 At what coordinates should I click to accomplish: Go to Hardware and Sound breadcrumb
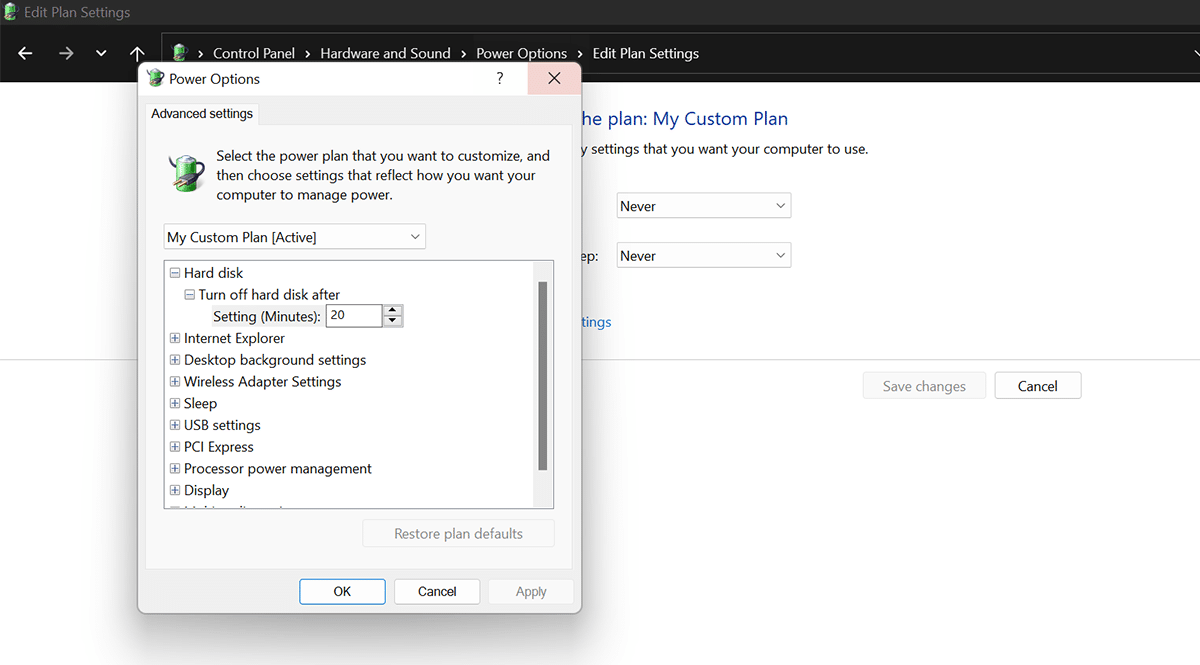385,53
